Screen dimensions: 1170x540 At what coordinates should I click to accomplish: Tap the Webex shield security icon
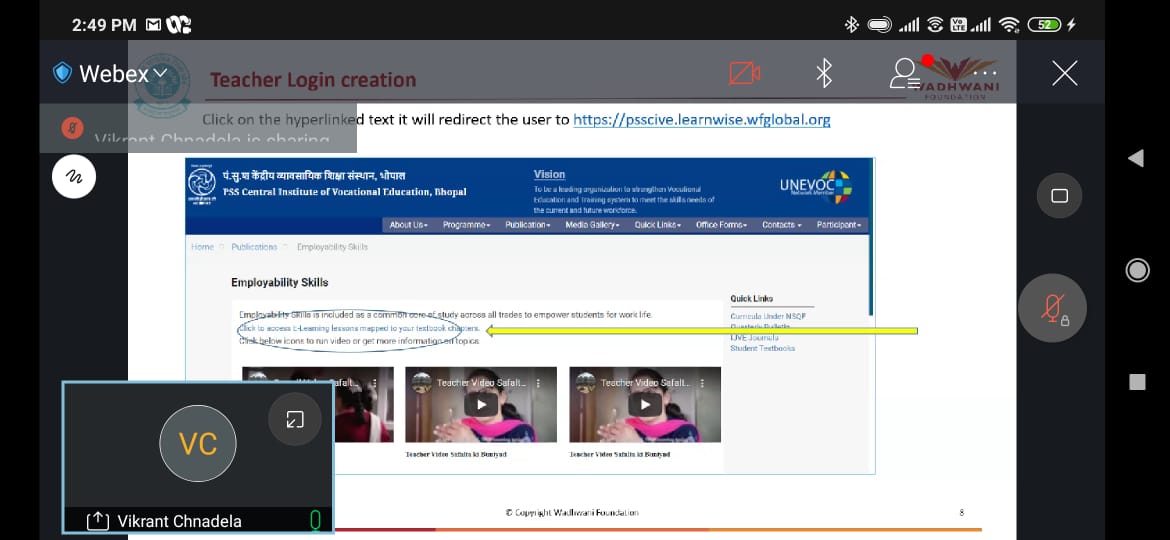tap(62, 73)
